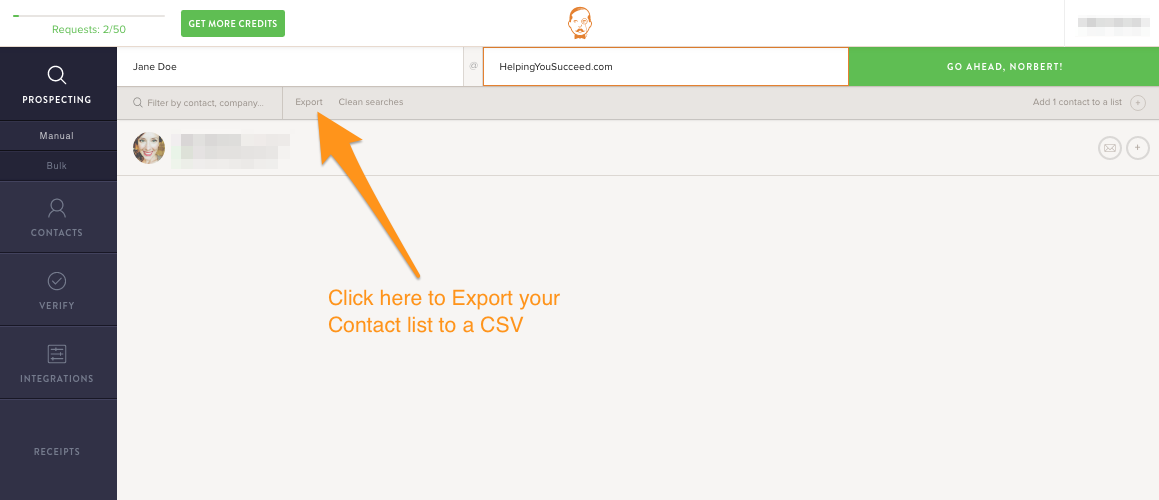The image size is (1159, 500).
Task: Click the HelpingYouSucceed.com domain field
Action: [x=666, y=67]
